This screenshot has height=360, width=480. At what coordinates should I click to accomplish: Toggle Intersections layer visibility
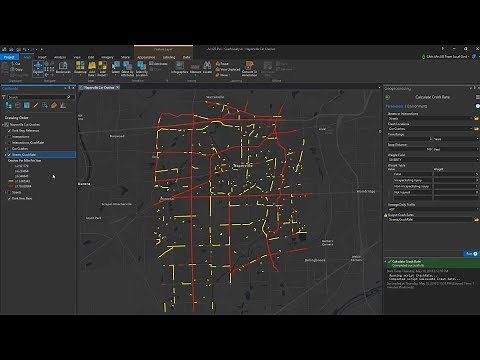click(x=9, y=137)
